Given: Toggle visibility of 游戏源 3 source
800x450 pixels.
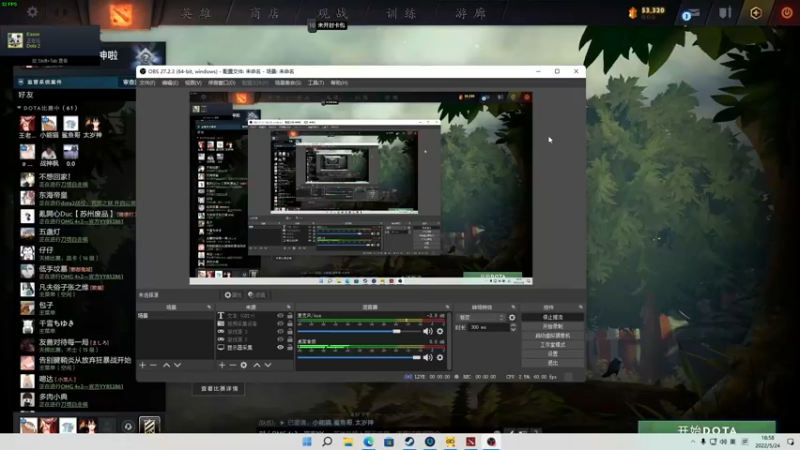Looking at the screenshot, I should click(280, 332).
